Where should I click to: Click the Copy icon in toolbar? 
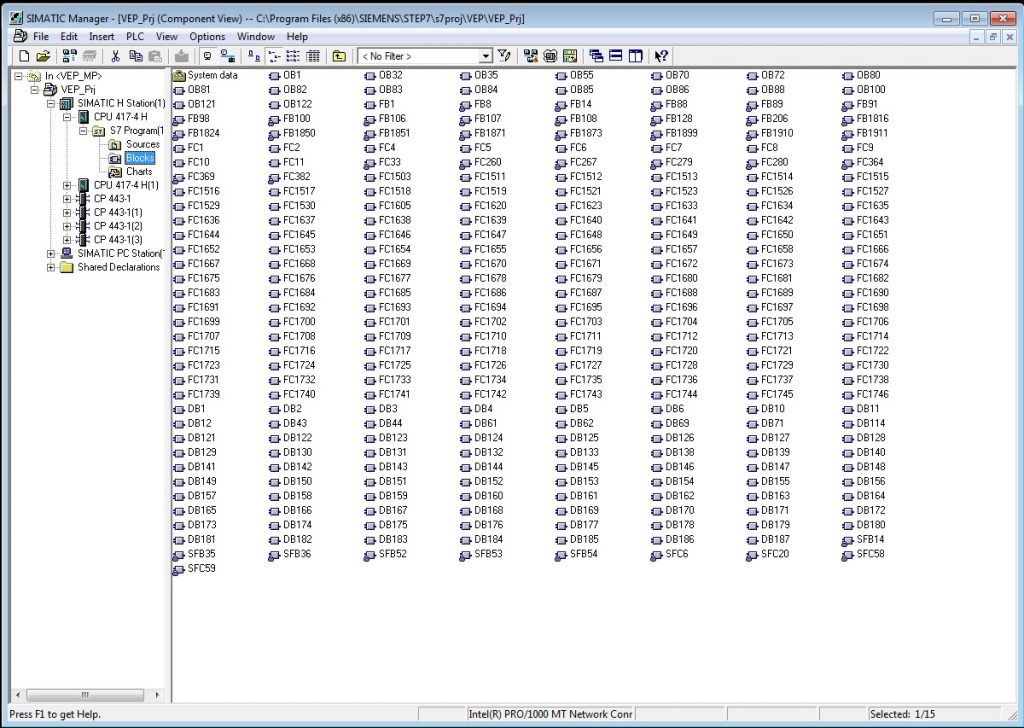click(136, 56)
